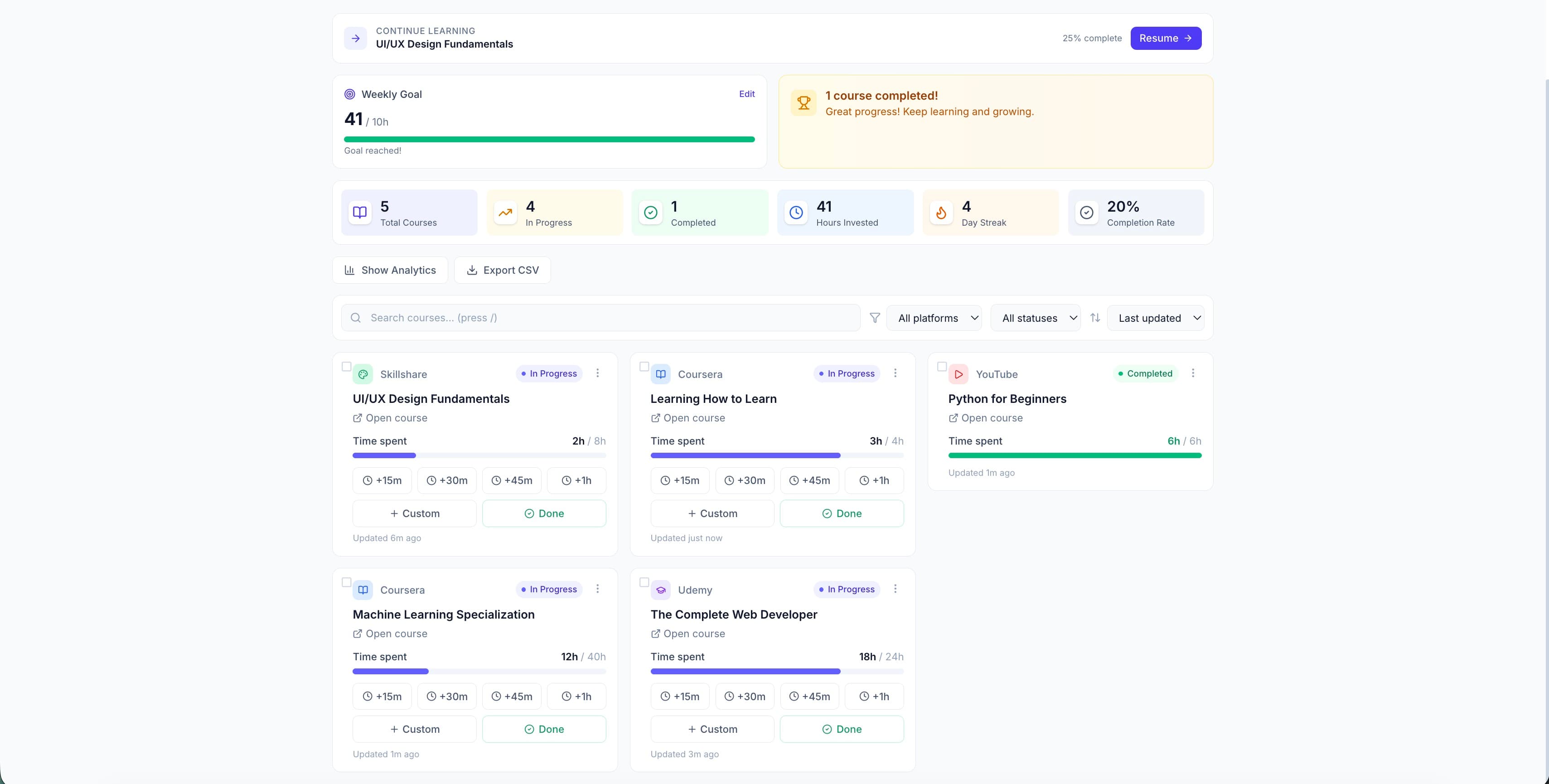Click Edit on the Weekly Goal card
Screen dimensions: 1549x784
(746, 94)
